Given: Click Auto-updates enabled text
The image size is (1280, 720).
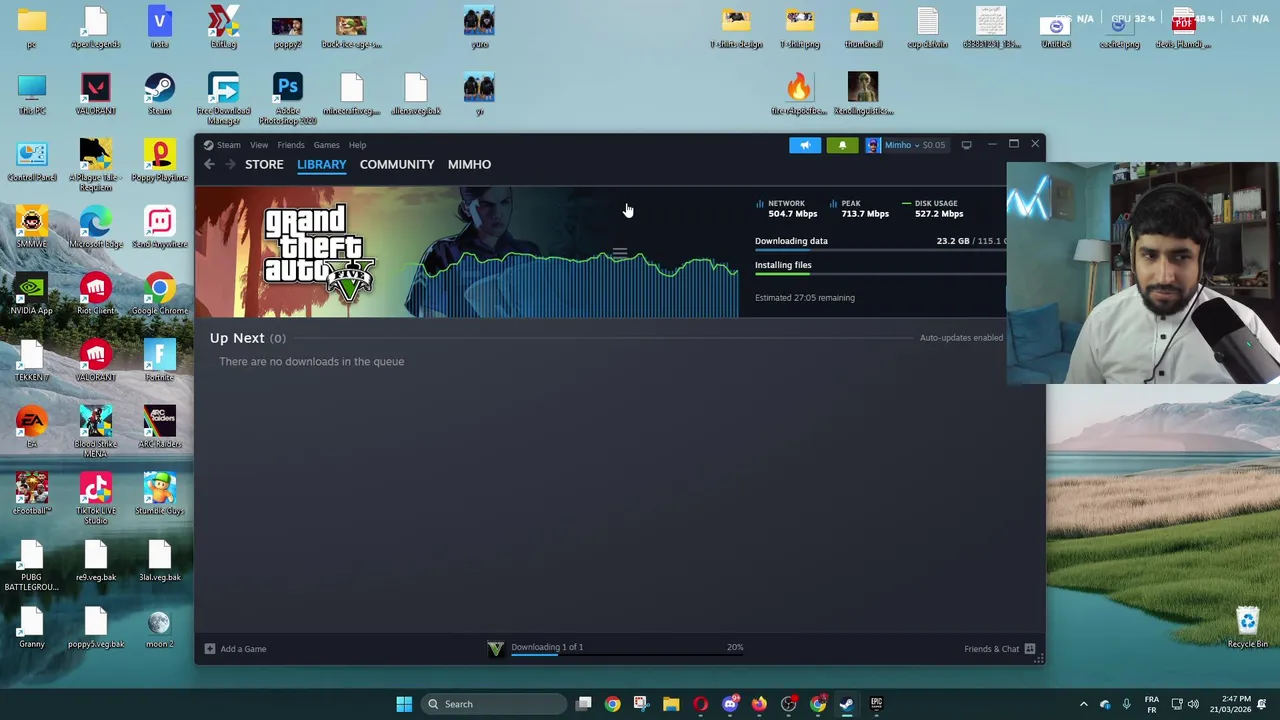Looking at the screenshot, I should click(x=961, y=338).
